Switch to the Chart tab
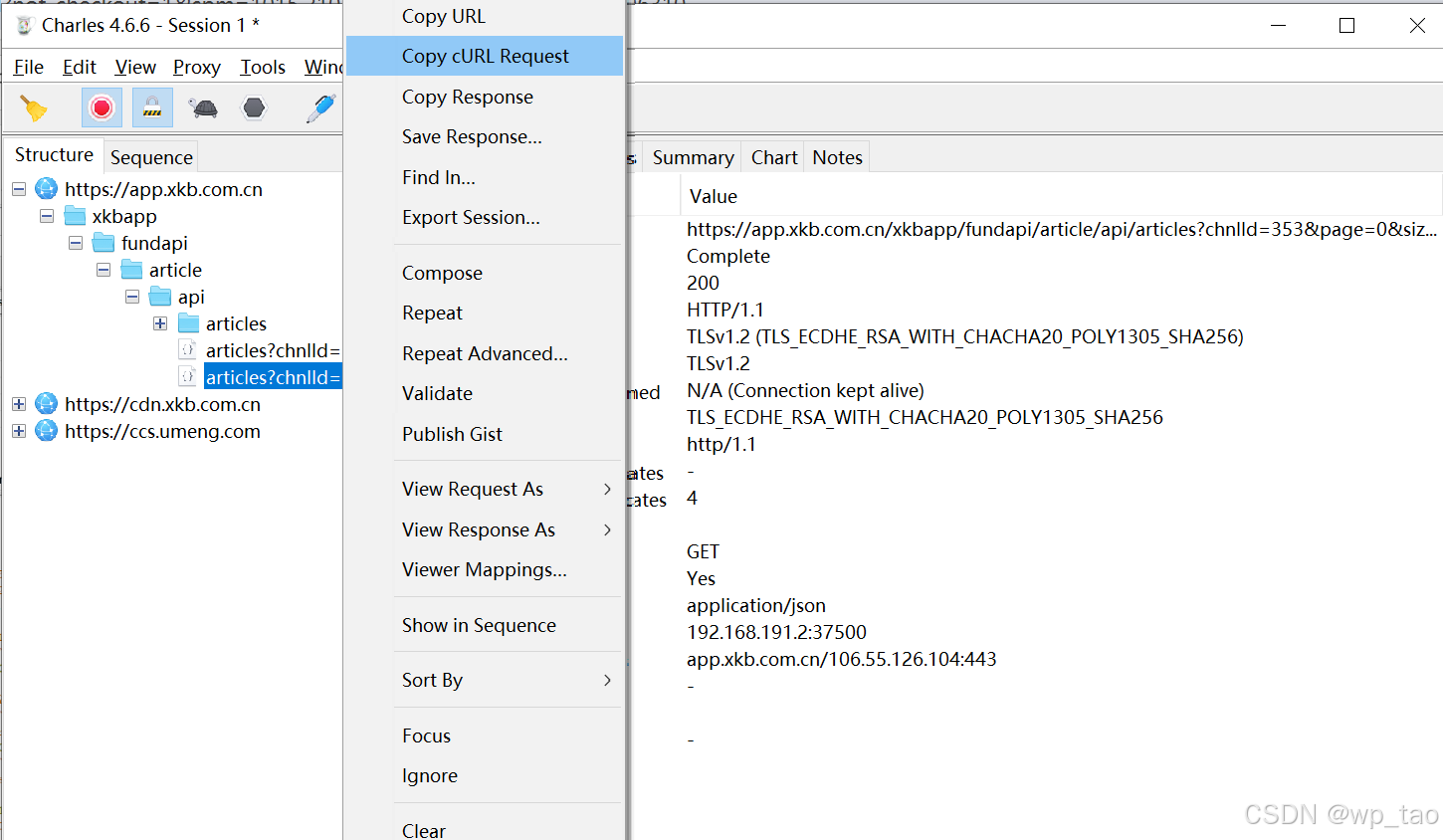Viewport: 1443px width, 840px height. click(x=774, y=157)
